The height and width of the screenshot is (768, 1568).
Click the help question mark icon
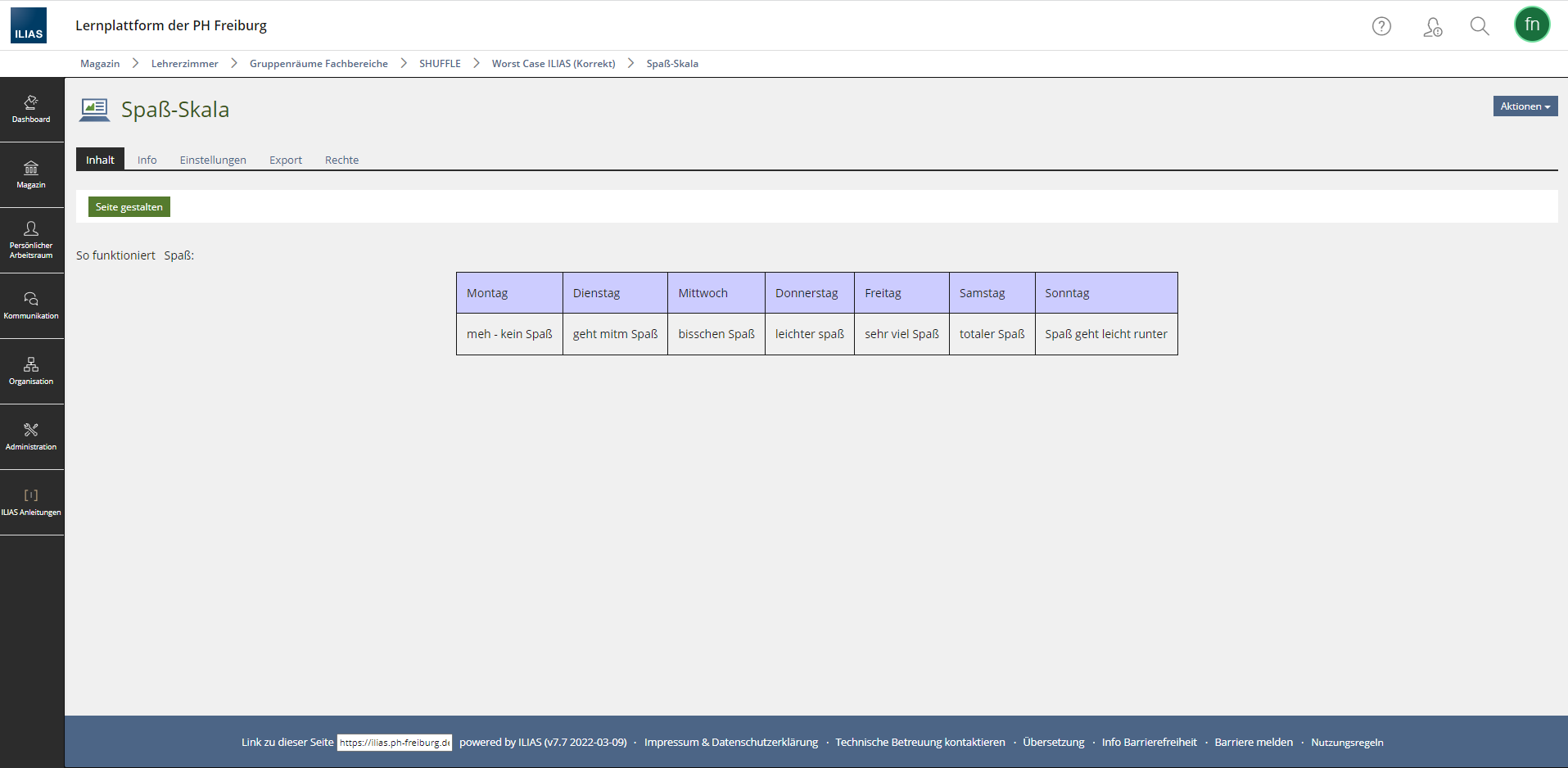tap(1381, 26)
